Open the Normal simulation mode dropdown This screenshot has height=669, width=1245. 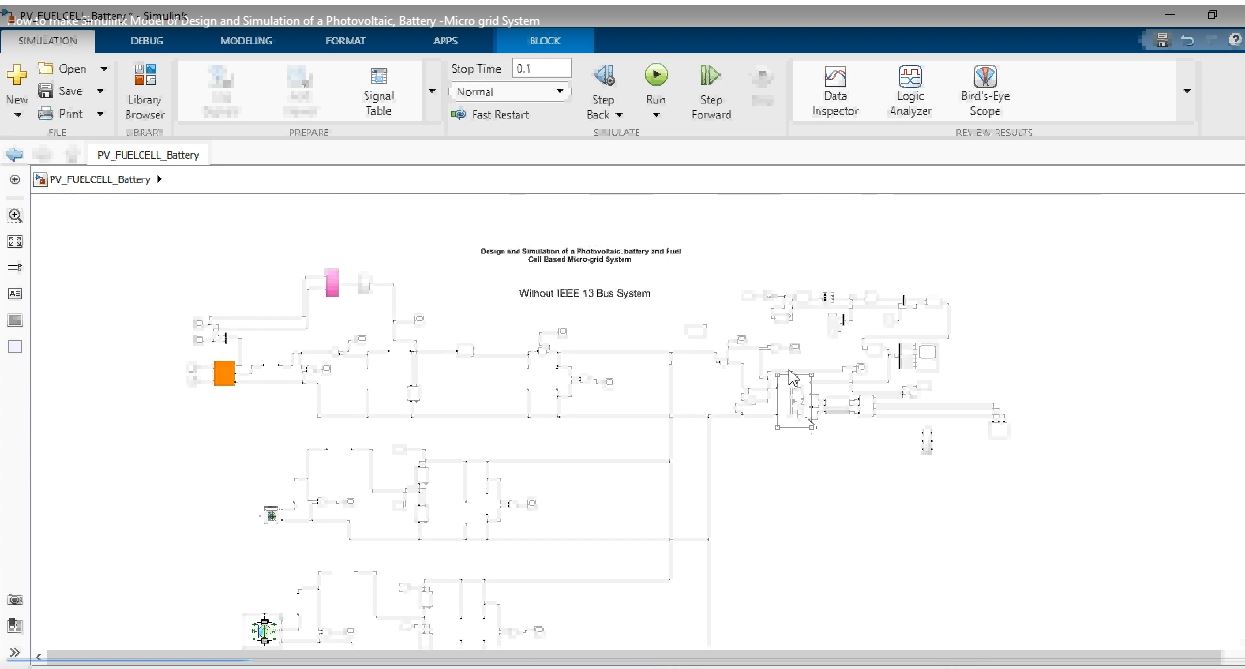510,91
